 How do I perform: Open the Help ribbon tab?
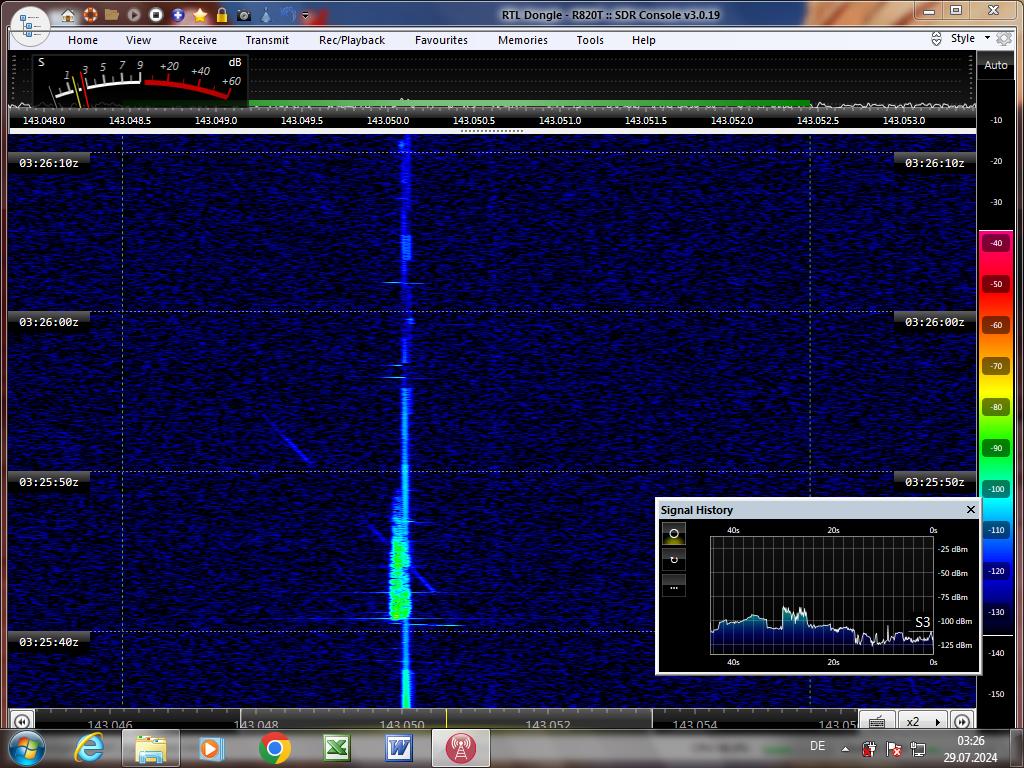tap(643, 40)
